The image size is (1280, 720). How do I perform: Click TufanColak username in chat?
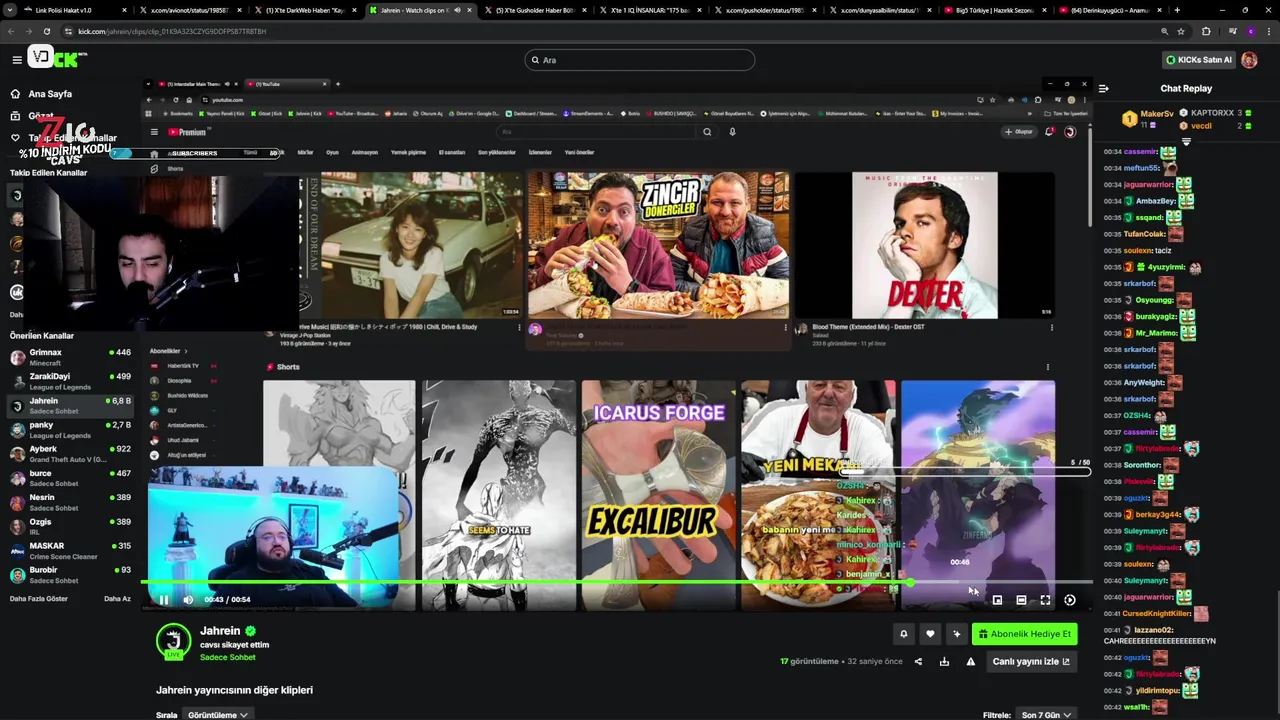(x=1145, y=234)
